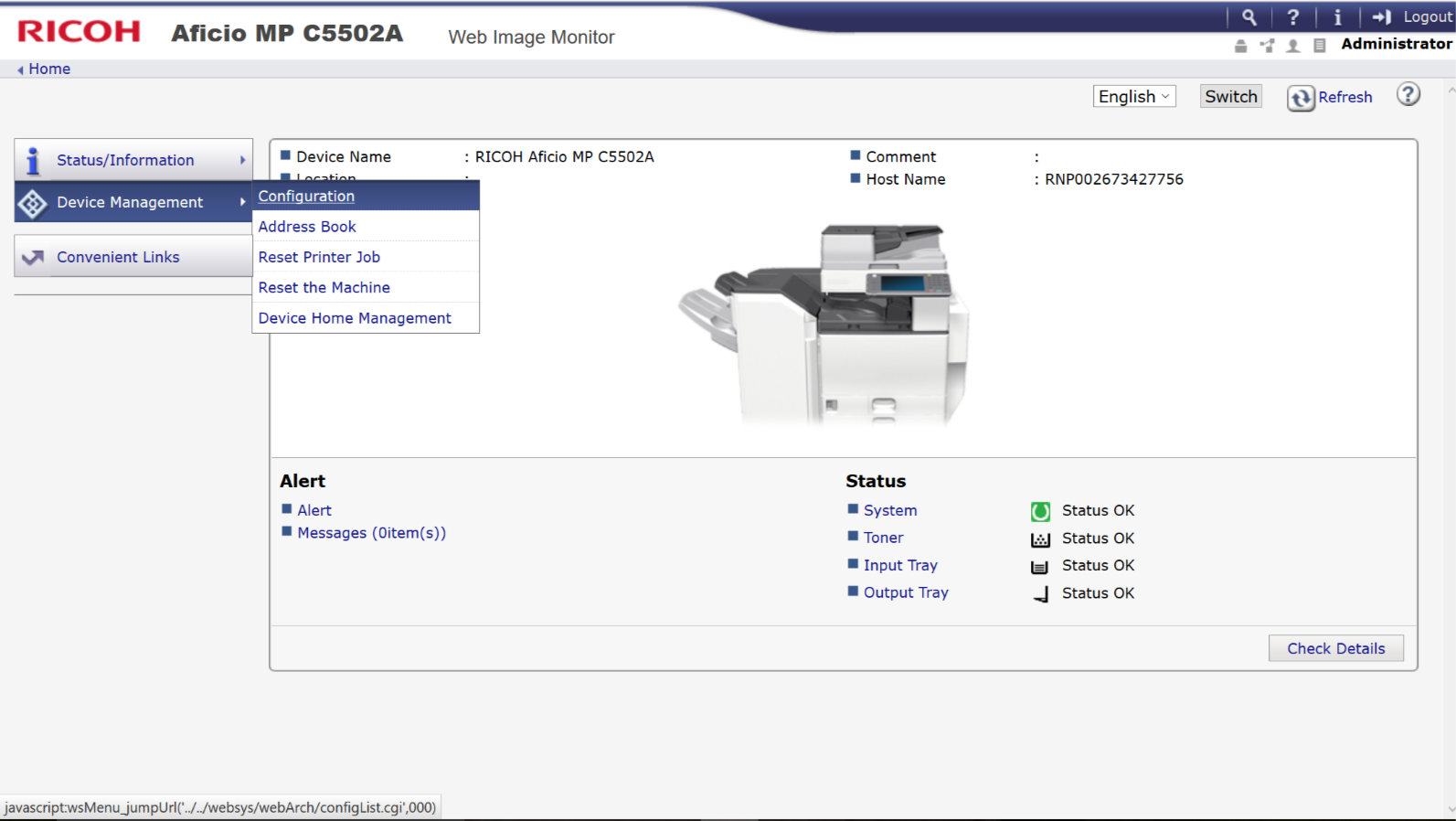
Task: Click Status OK text next to Toner
Action: (x=1098, y=538)
